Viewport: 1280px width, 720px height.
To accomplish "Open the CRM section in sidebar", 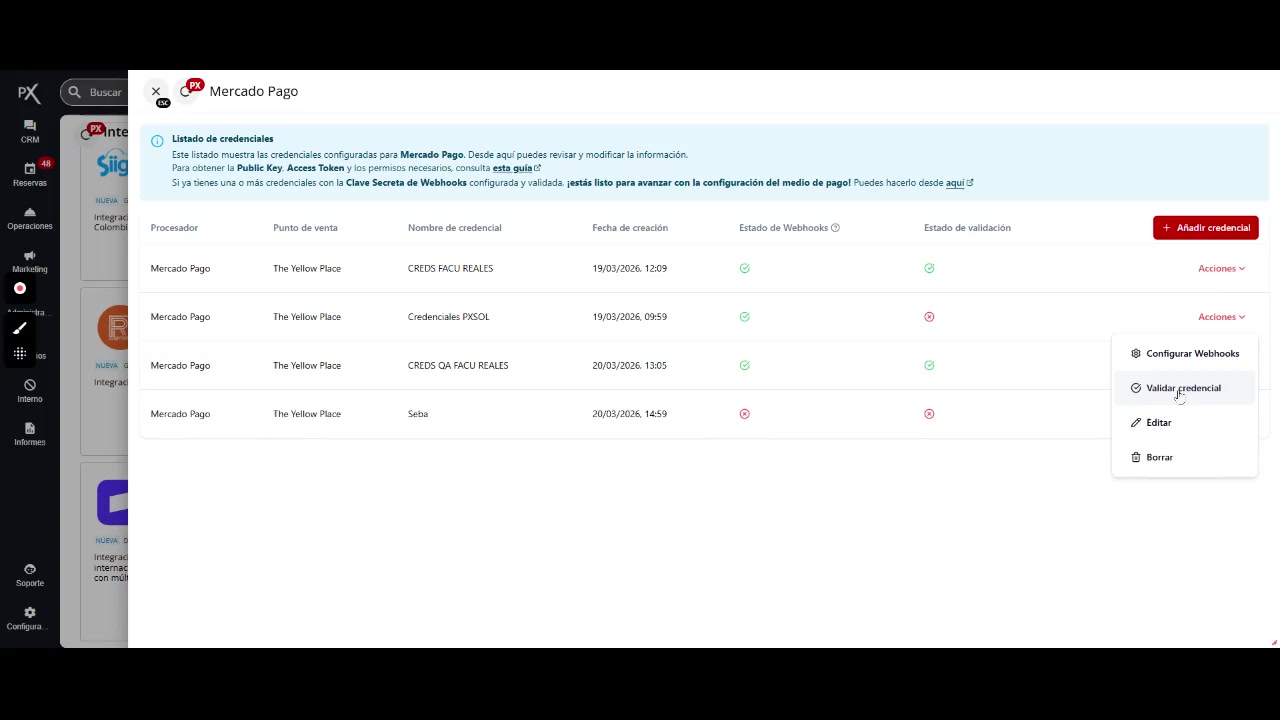I will pos(30,131).
